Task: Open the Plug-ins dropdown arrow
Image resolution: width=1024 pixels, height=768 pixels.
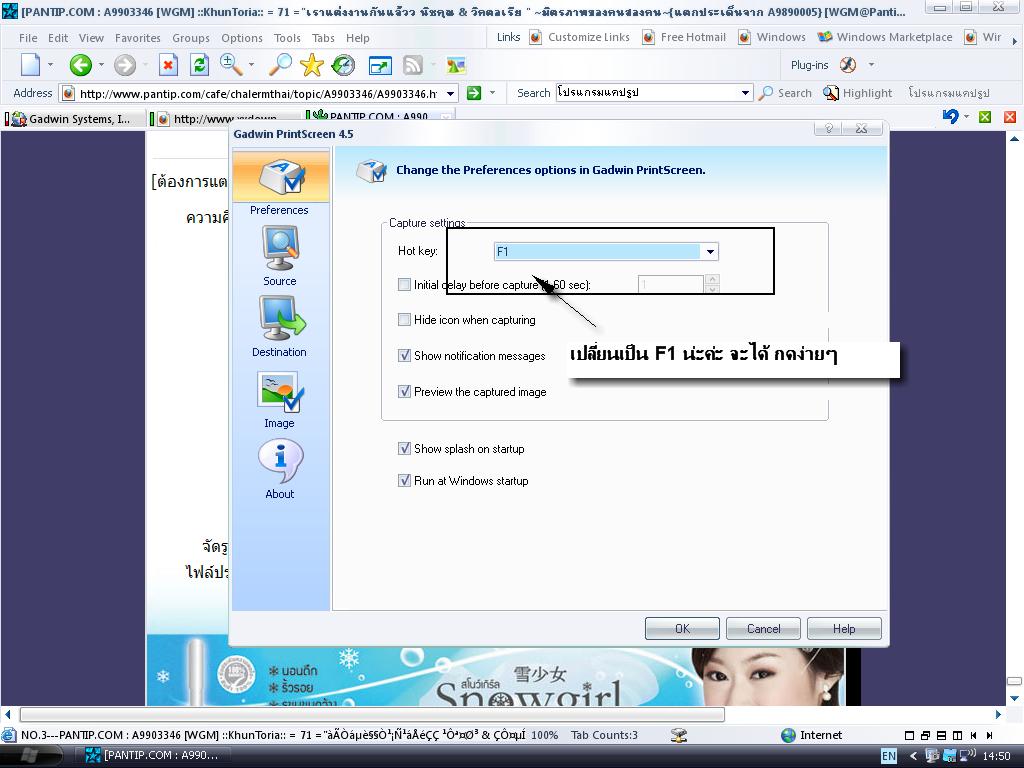Action: click(x=871, y=65)
